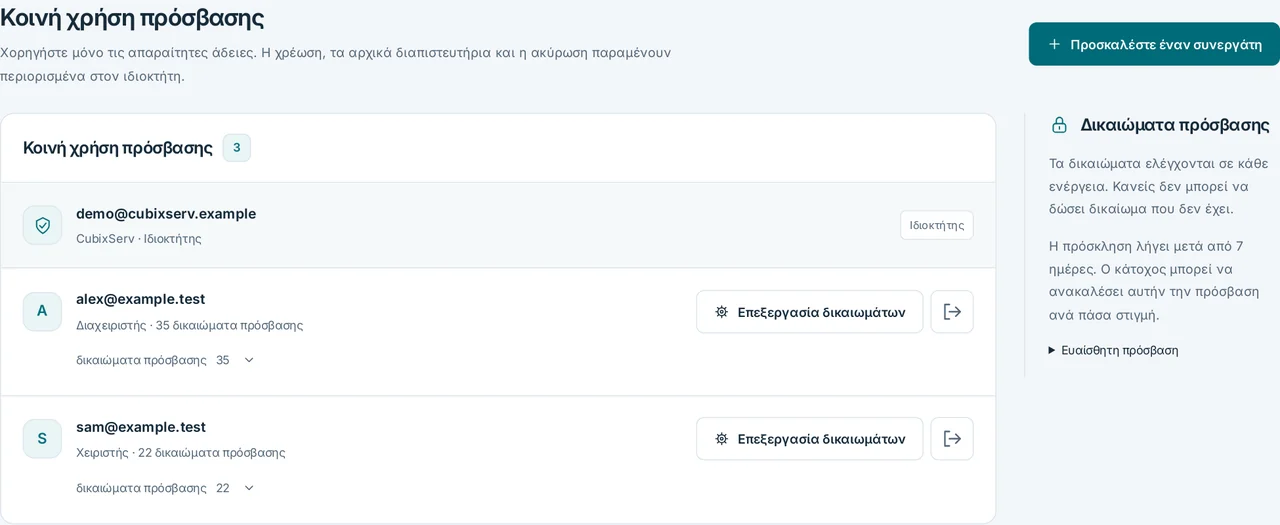Click the "A" avatar for alex@example.test
1280x525 pixels.
tap(42, 311)
